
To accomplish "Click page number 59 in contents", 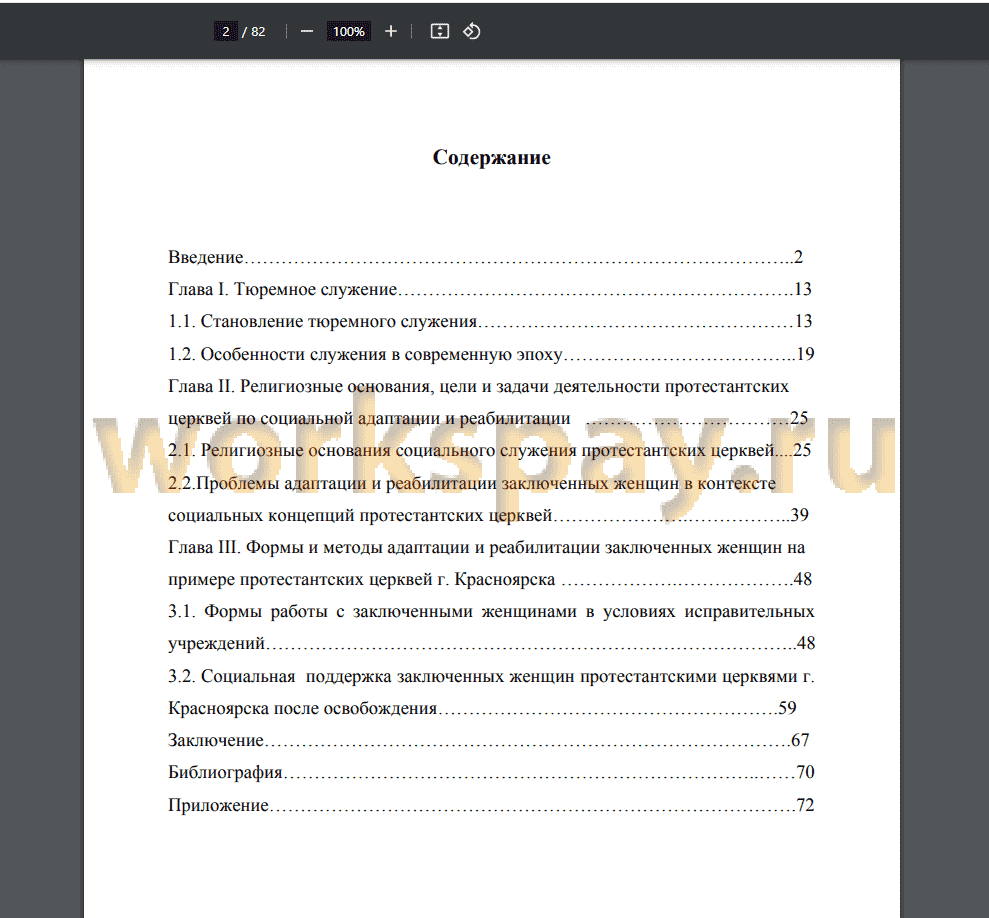I will pos(787,709).
